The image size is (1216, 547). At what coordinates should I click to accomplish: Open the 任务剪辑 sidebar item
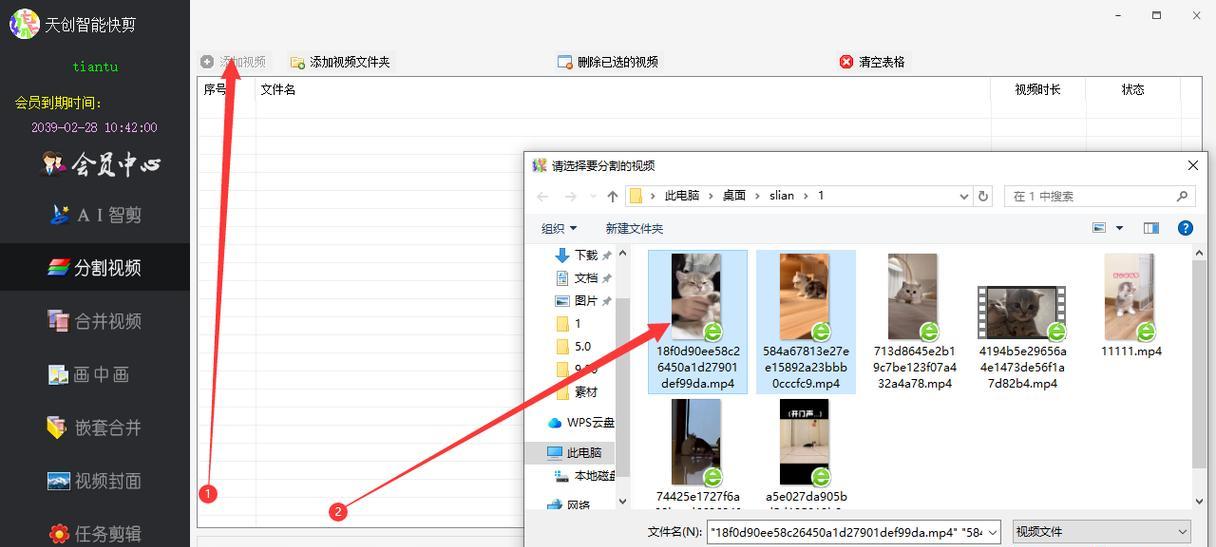coord(95,533)
